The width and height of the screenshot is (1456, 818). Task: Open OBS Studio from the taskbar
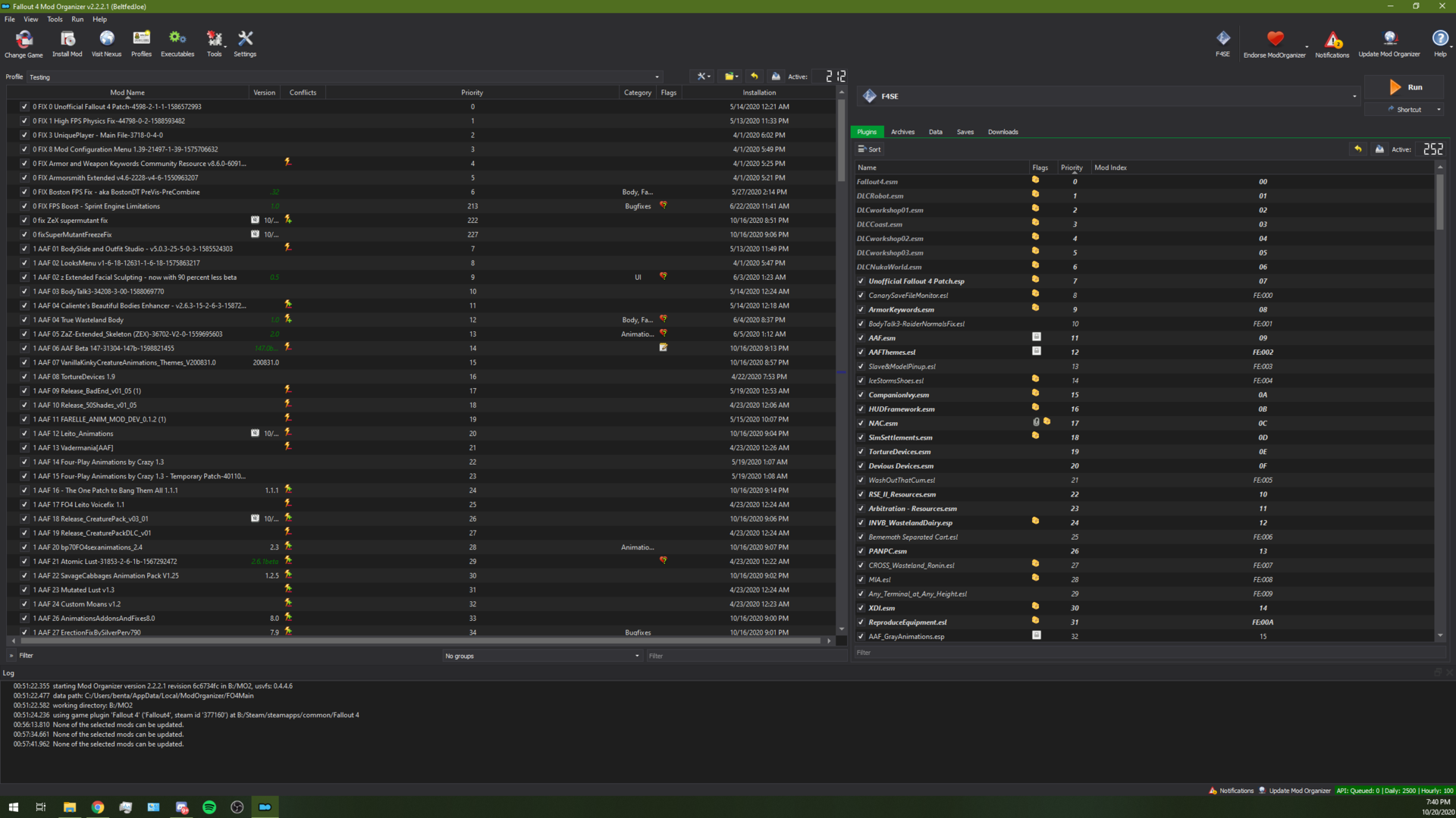(x=237, y=807)
